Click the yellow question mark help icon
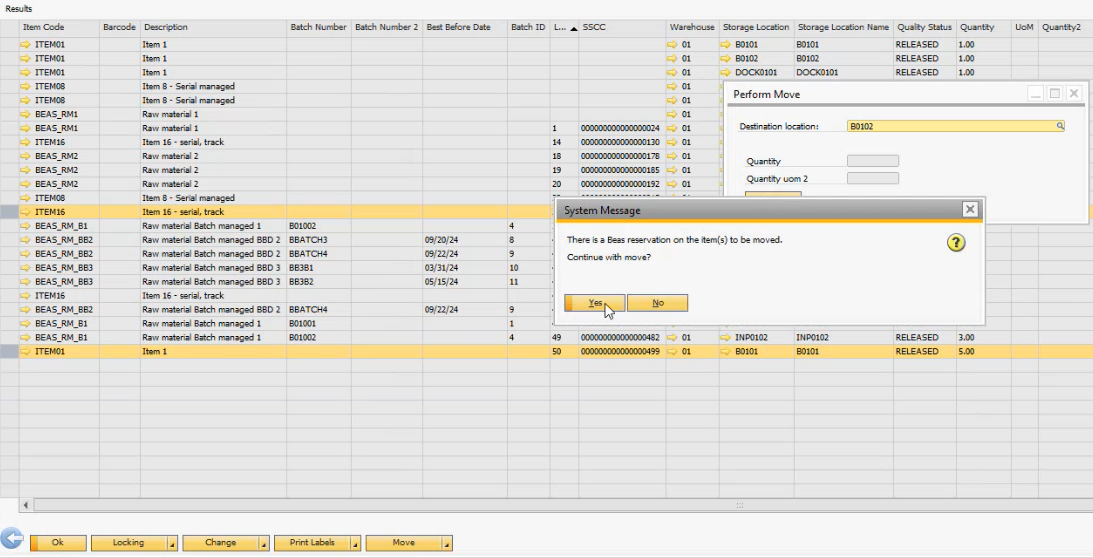Screen dimensions: 1093x558 tap(956, 243)
